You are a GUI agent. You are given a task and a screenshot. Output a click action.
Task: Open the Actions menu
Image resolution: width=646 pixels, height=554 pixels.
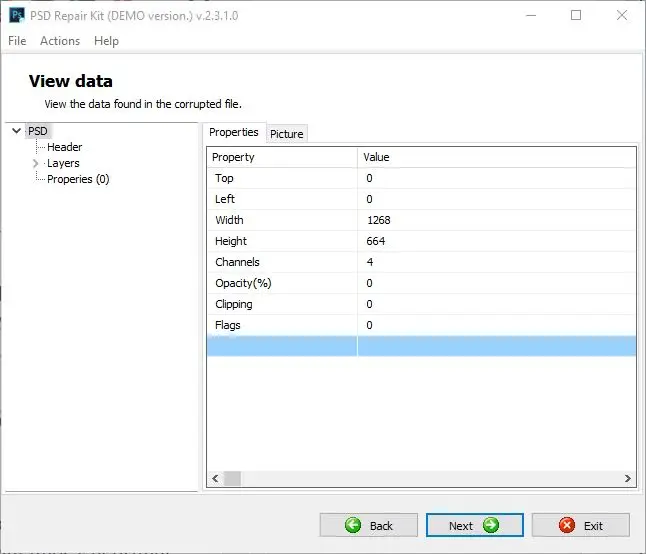click(60, 41)
